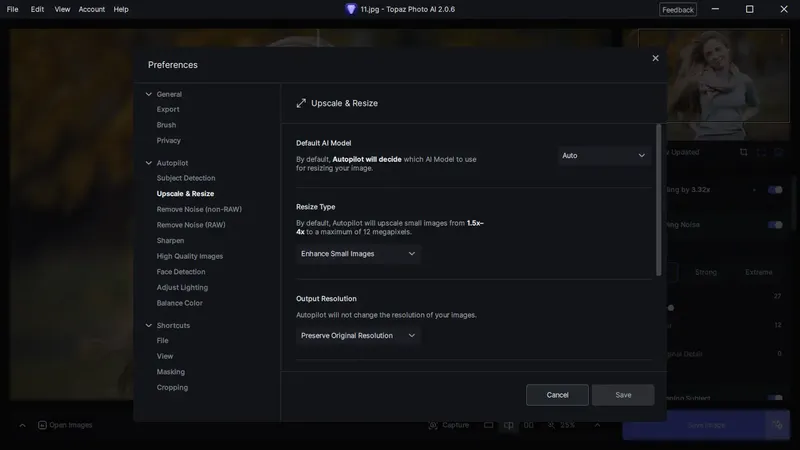Image resolution: width=800 pixels, height=450 pixels.
Task: Collapse the General section in Preferences
Action: tap(148, 94)
